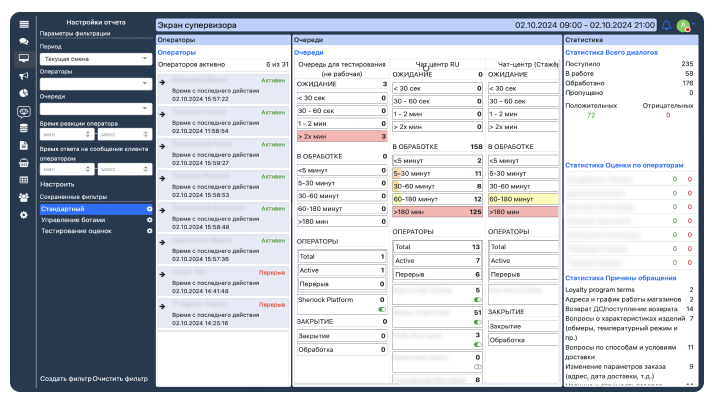716x402 pixels.
Task: Click arrow for operator with time 15:58:53
Action: click(162, 178)
